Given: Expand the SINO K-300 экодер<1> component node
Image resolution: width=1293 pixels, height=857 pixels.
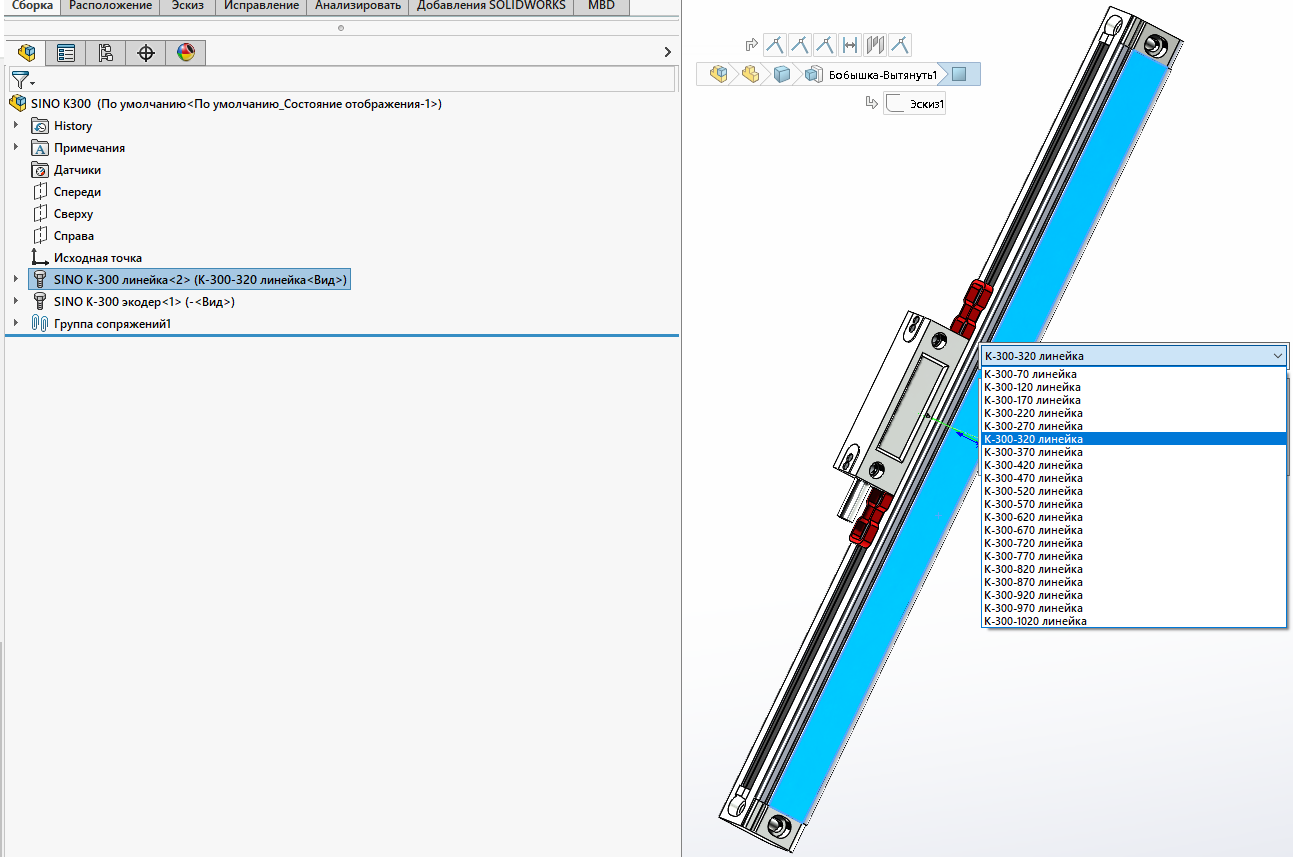Looking at the screenshot, I should pyautogui.click(x=15, y=302).
